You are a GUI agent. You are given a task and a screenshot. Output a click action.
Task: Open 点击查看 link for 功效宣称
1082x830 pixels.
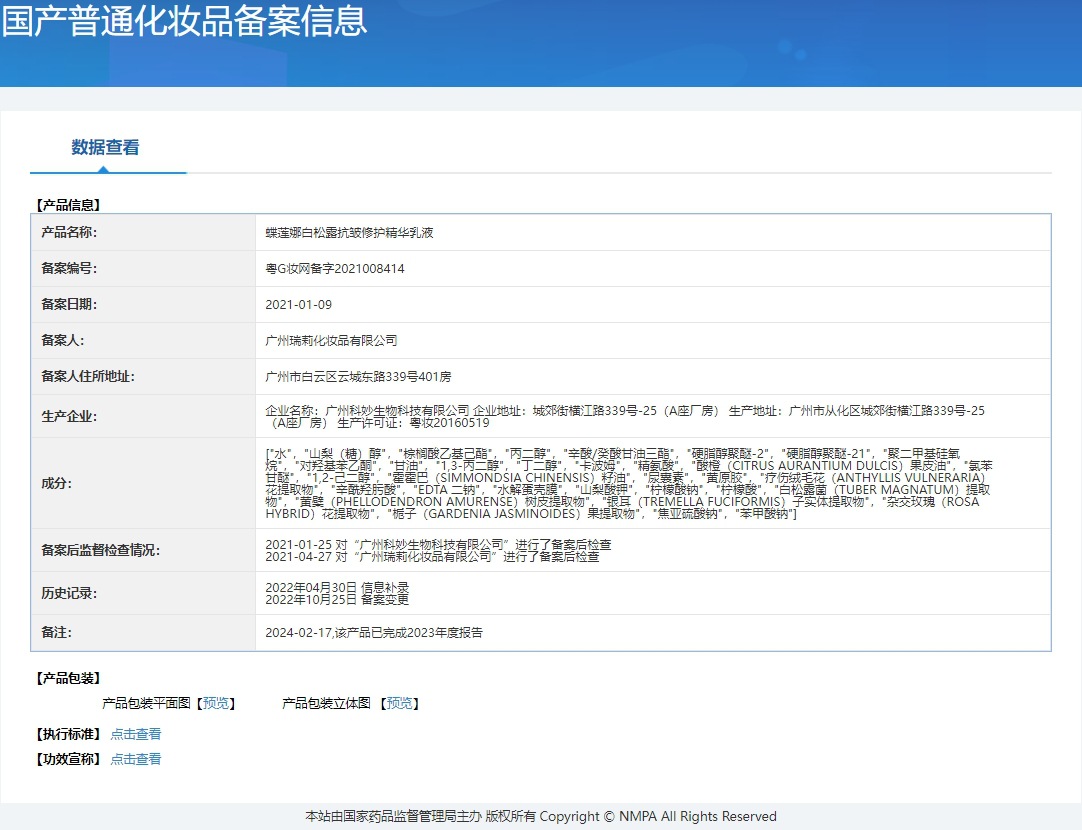pos(135,759)
